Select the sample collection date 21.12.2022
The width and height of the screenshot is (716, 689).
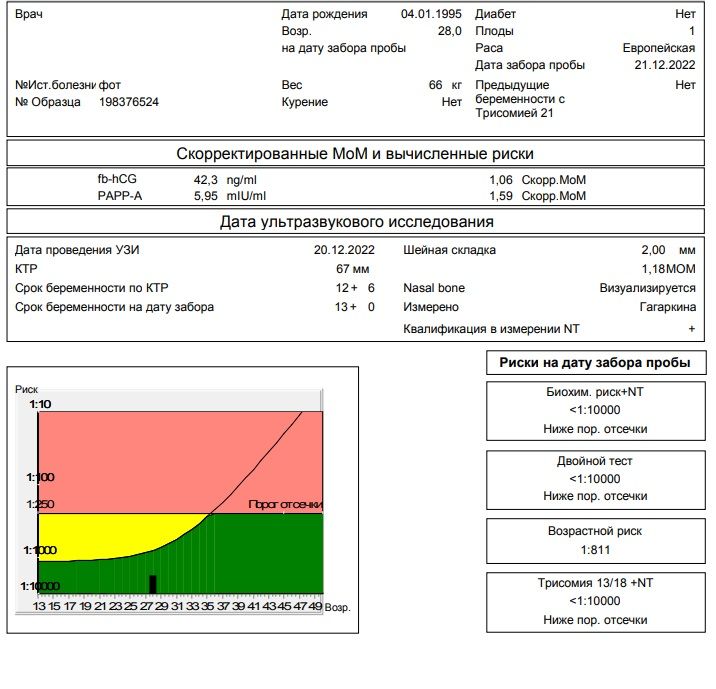pos(665,65)
